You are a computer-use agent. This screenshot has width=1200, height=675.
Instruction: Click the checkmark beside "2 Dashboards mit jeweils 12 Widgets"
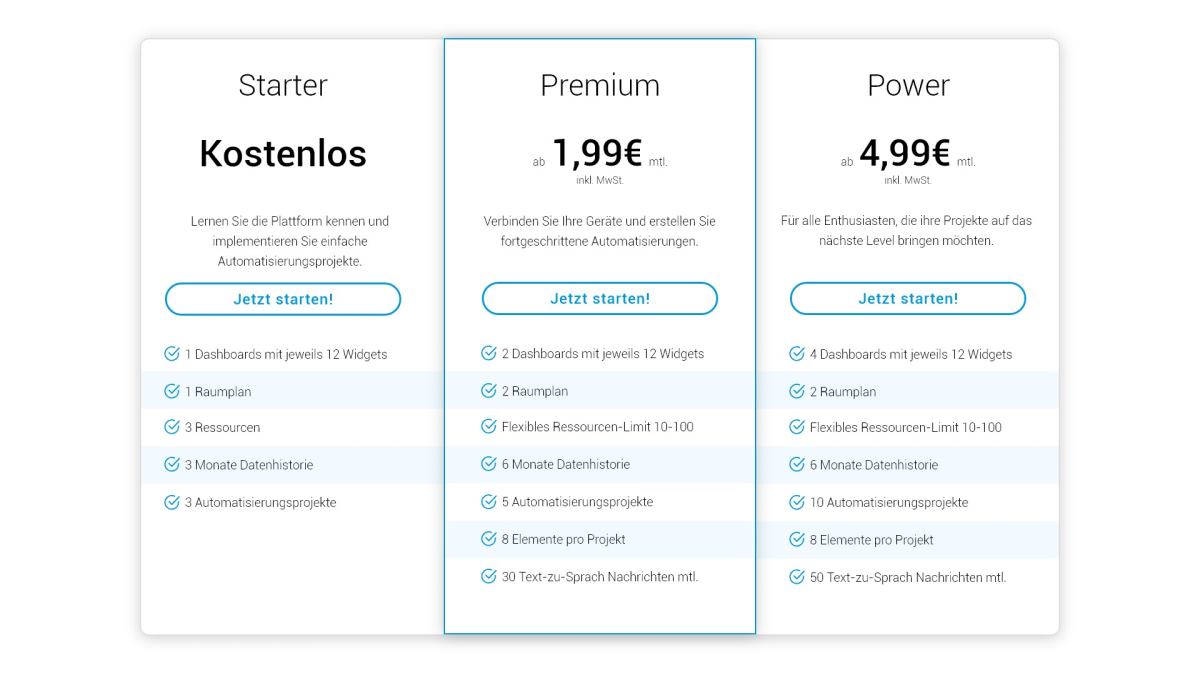487,354
